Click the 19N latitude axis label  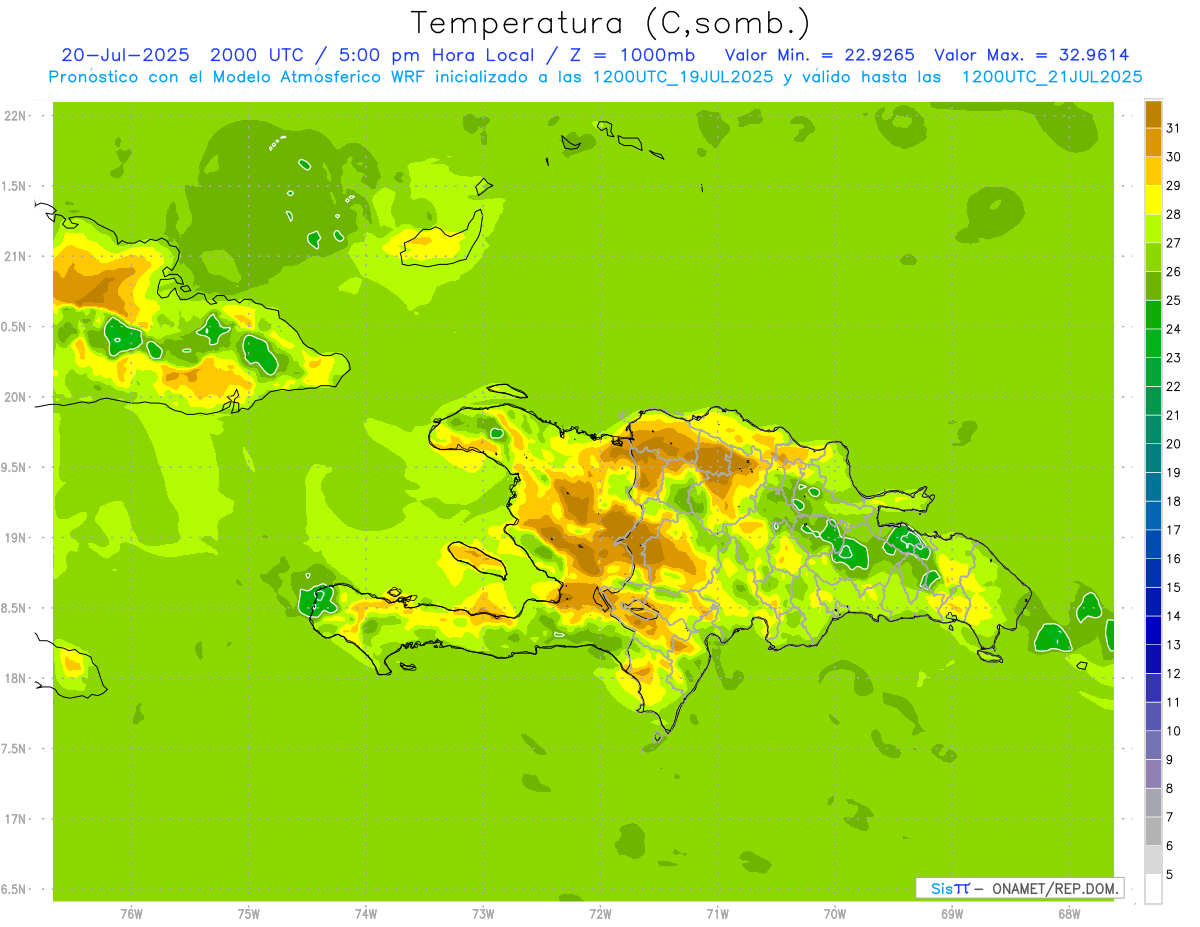tap(15, 538)
